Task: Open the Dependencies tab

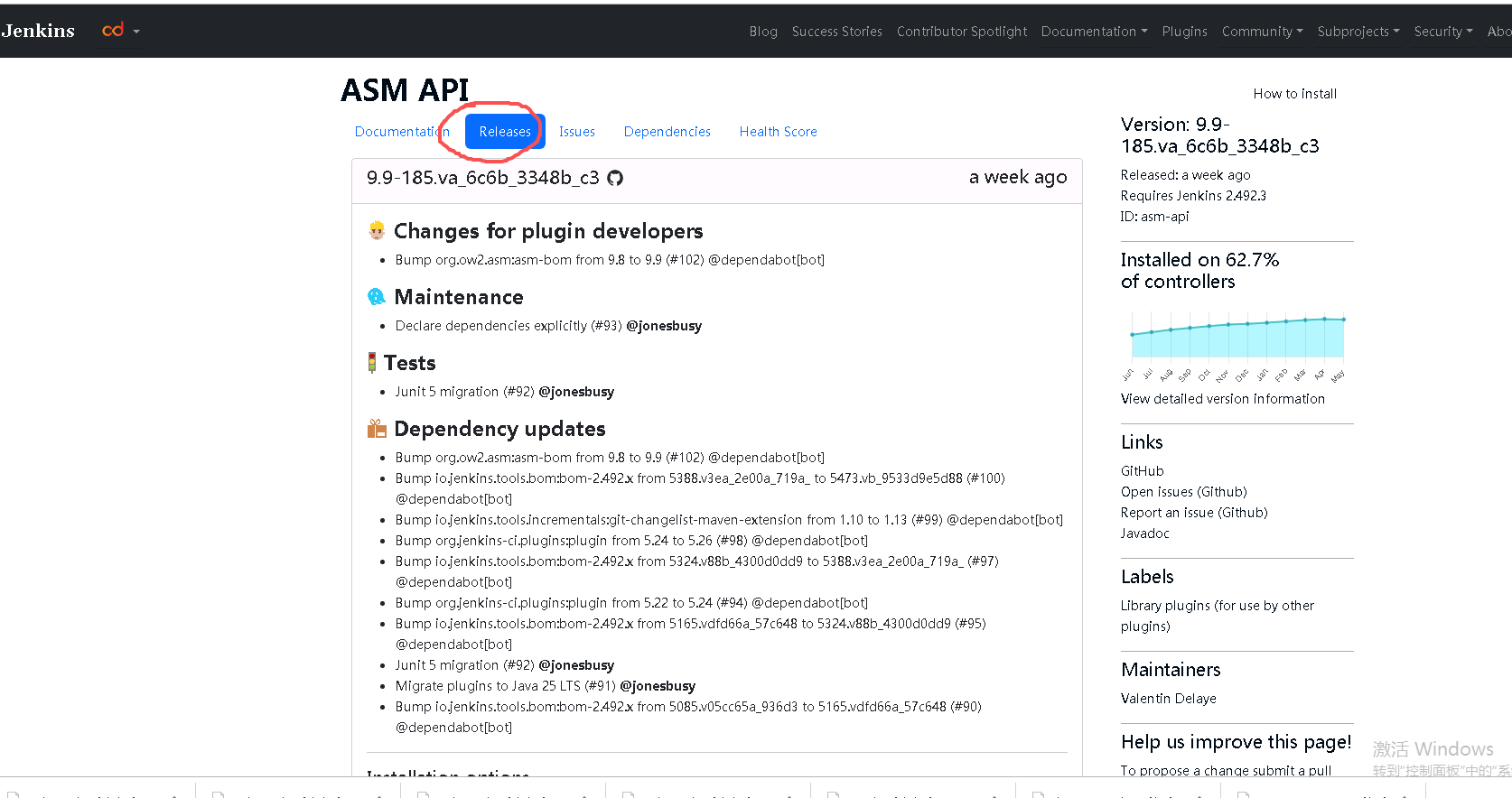Action: coord(667,132)
